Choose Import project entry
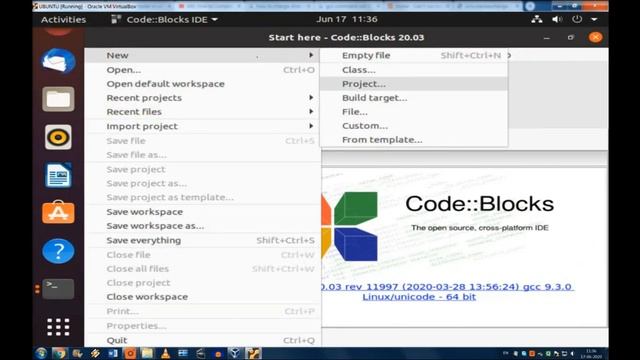The width and height of the screenshot is (640, 360). point(203,126)
